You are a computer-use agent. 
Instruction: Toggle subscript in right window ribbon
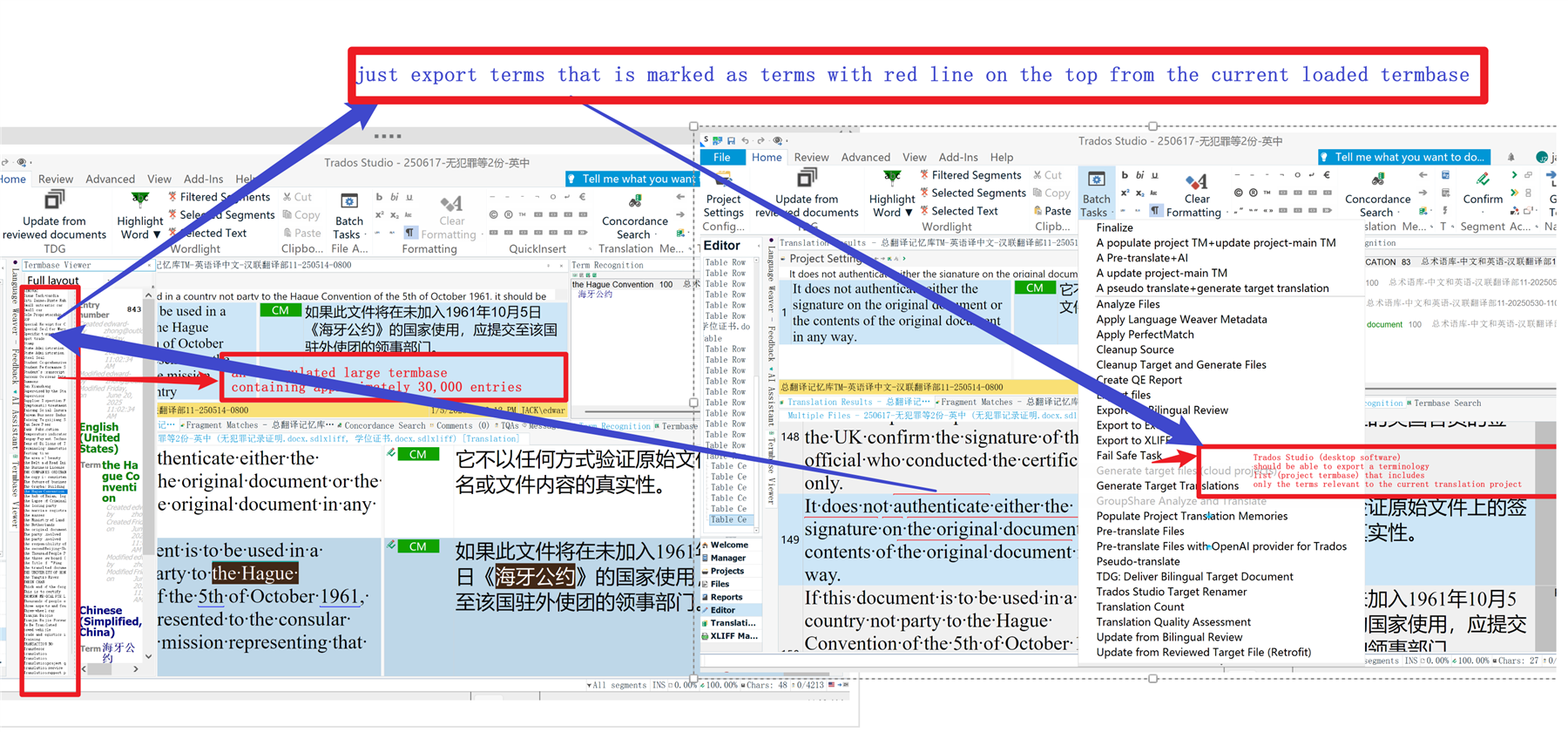[x=1139, y=193]
